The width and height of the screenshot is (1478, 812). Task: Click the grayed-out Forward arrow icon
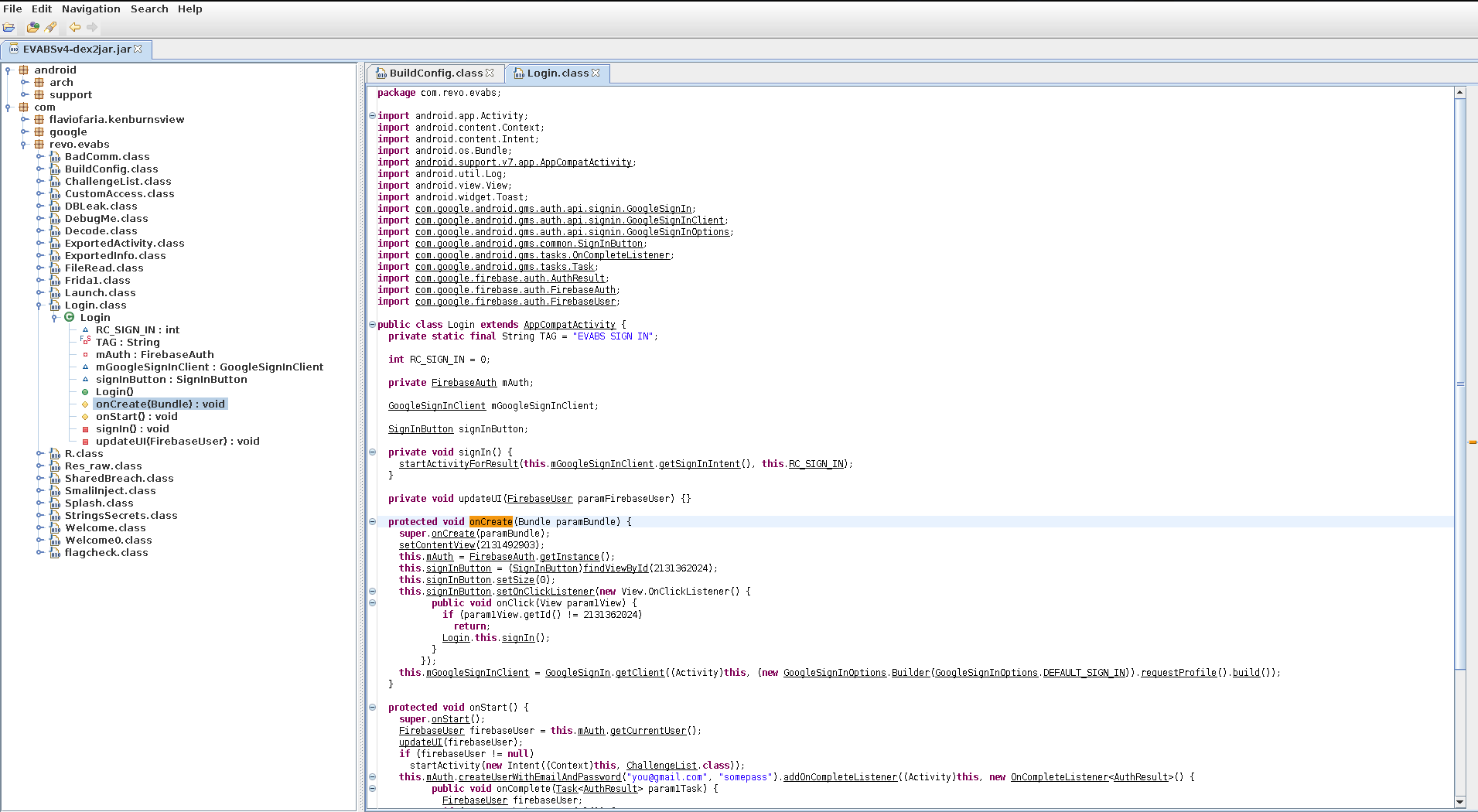coord(92,27)
